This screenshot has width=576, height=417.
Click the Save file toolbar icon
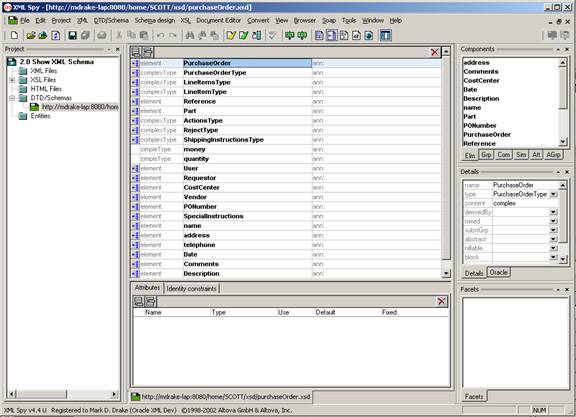[72, 35]
